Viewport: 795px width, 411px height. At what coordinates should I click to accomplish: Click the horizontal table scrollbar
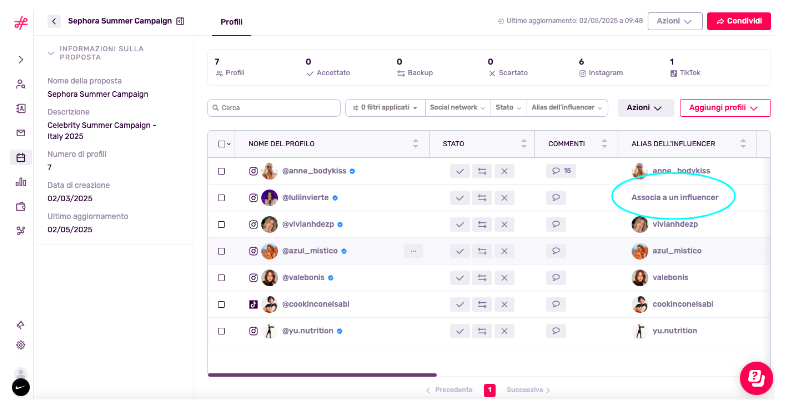(322, 375)
